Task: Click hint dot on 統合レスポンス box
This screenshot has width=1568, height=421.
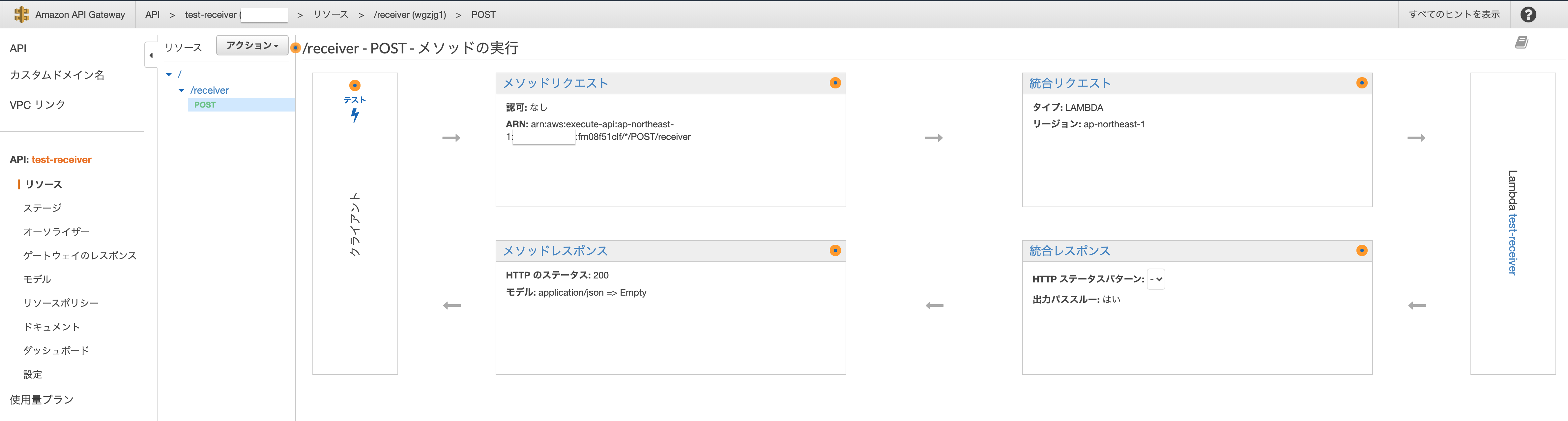Action: [x=1362, y=250]
